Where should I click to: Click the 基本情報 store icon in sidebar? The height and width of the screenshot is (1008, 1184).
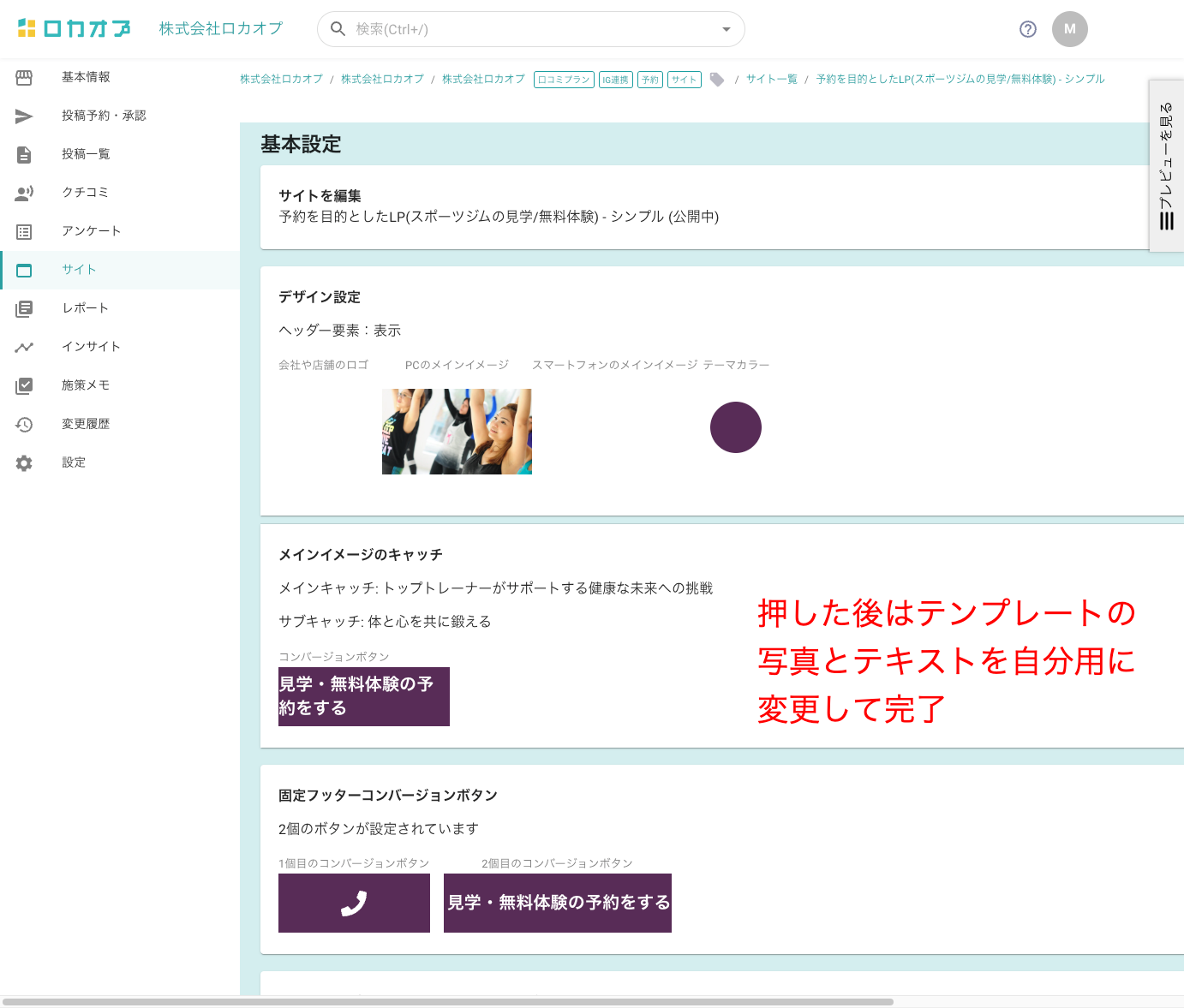click(24, 78)
